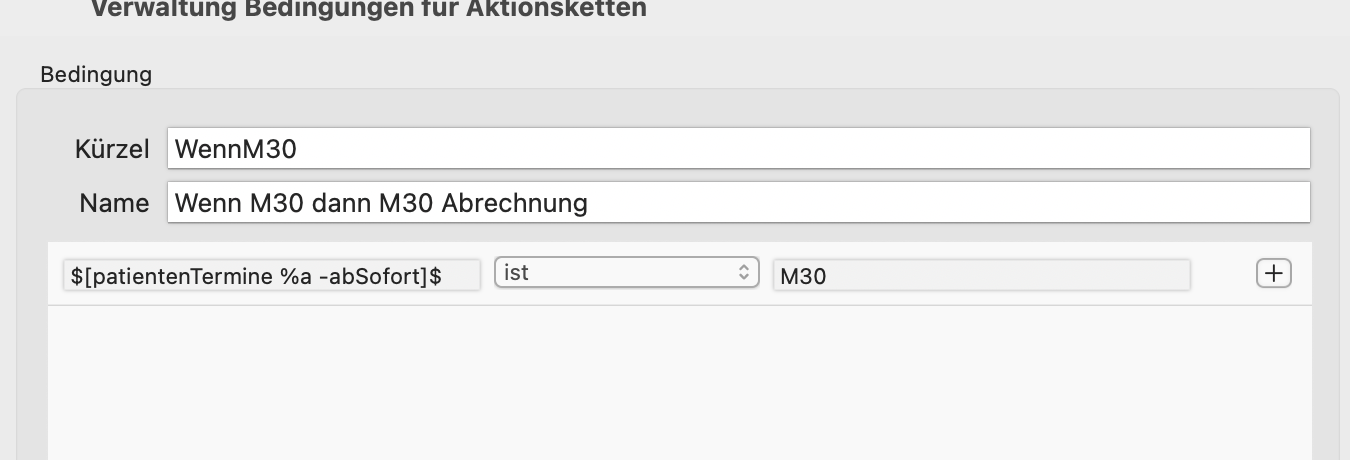Place cursor after 'Abrechnung' in Name field
1350x460 pixels.
coord(589,203)
